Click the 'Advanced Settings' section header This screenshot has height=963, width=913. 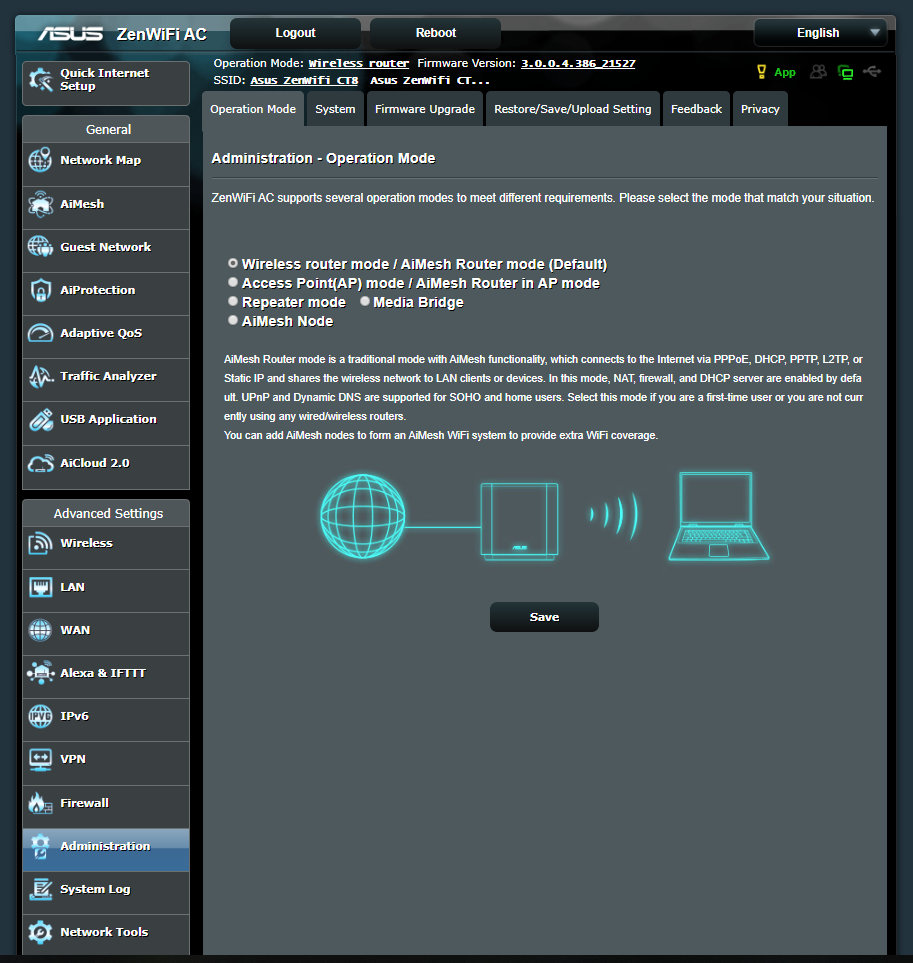click(x=108, y=513)
